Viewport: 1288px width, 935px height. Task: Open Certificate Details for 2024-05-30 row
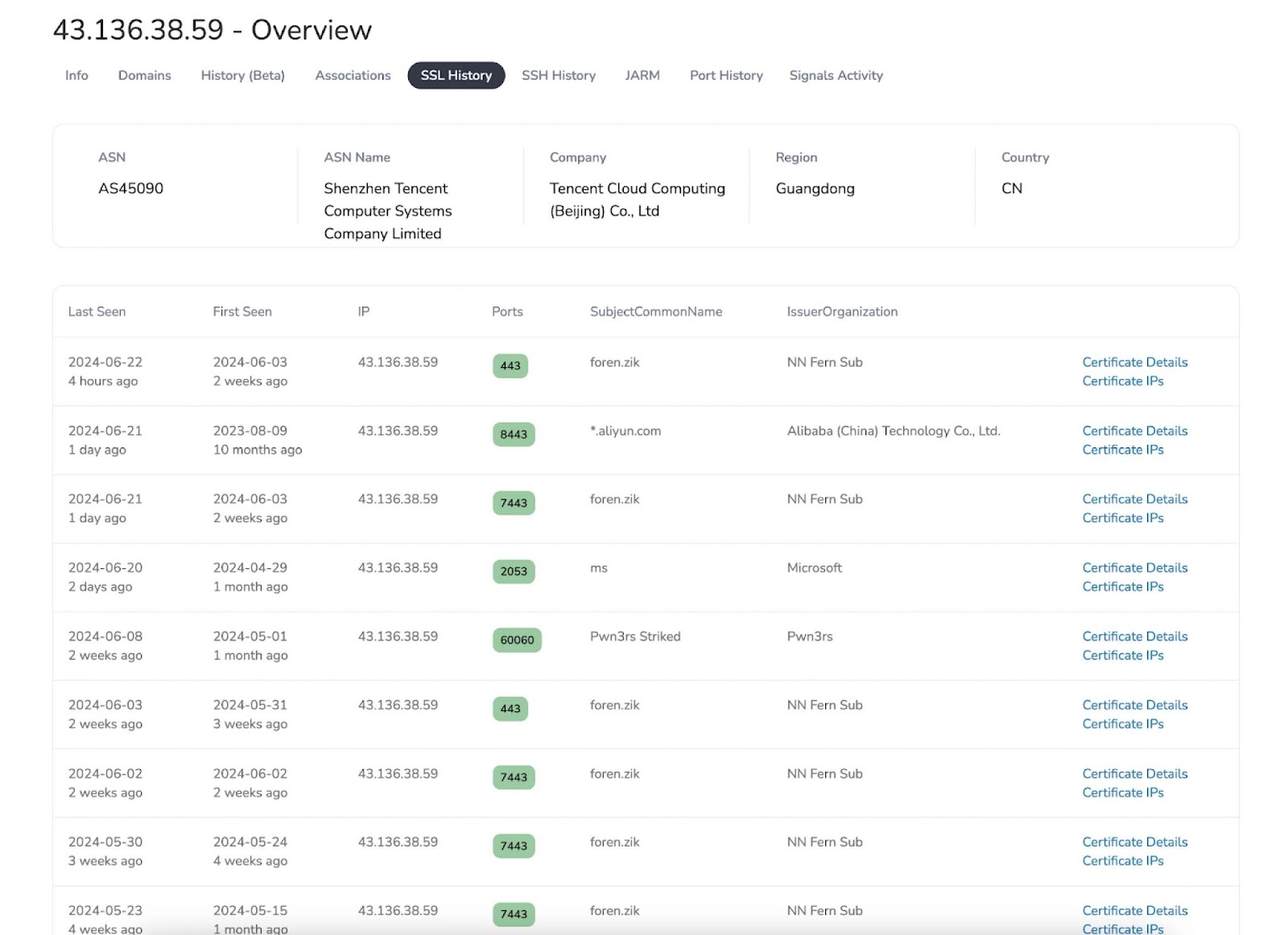(x=1135, y=842)
